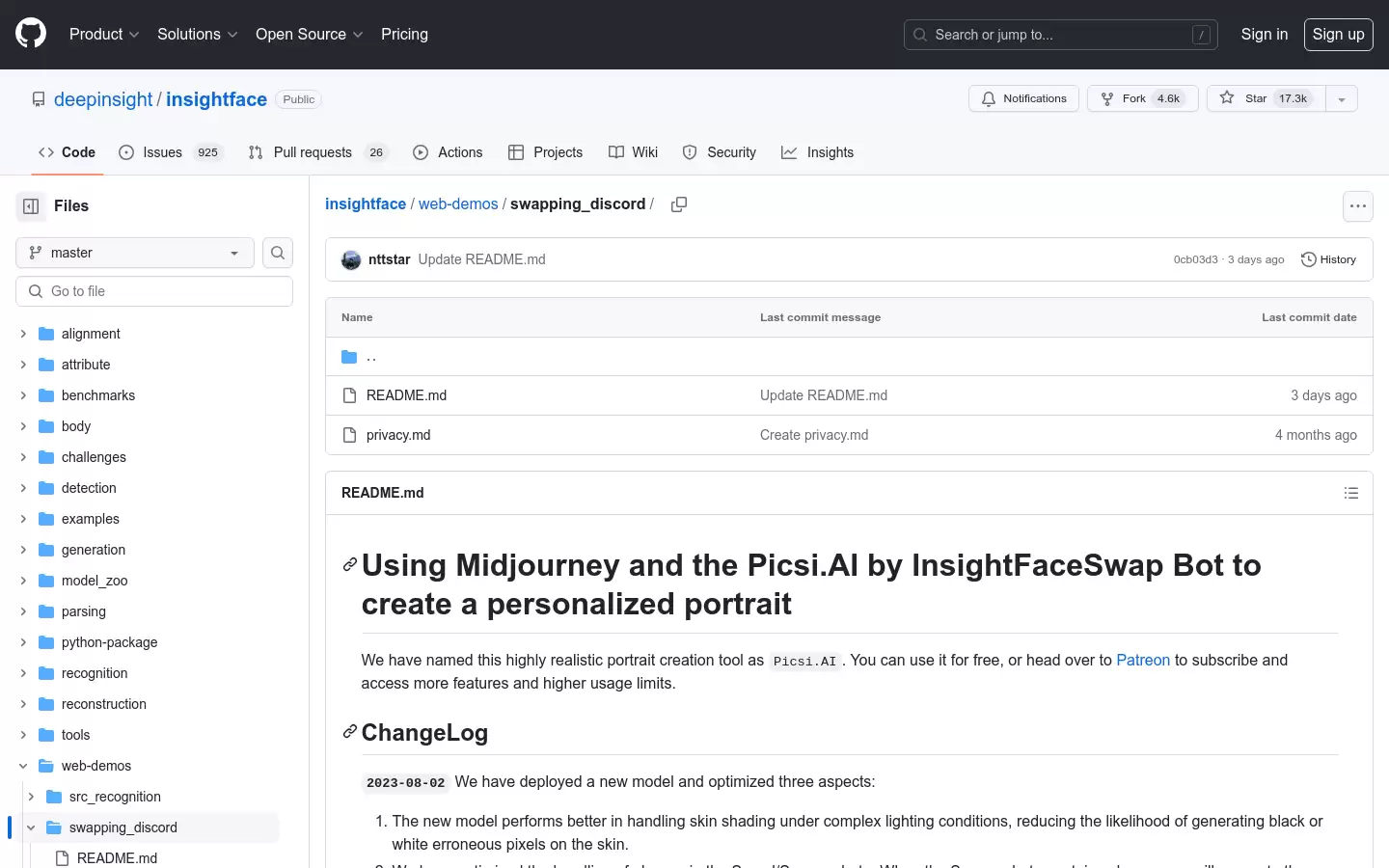Click the Sign up button
Screen dimensions: 1389x868
[1339, 34]
